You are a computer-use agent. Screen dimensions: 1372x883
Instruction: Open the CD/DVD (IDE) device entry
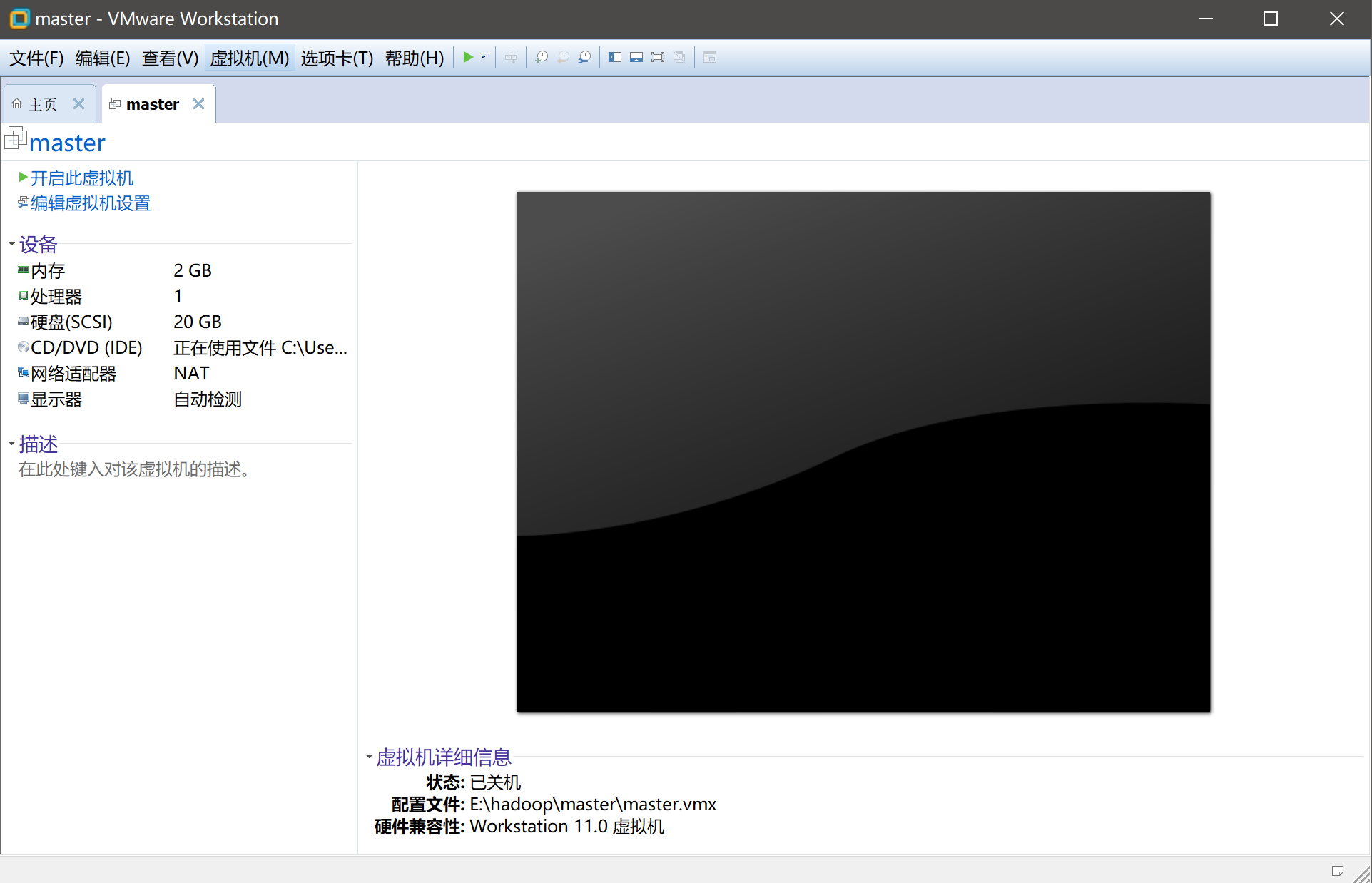pyautogui.click(x=86, y=347)
